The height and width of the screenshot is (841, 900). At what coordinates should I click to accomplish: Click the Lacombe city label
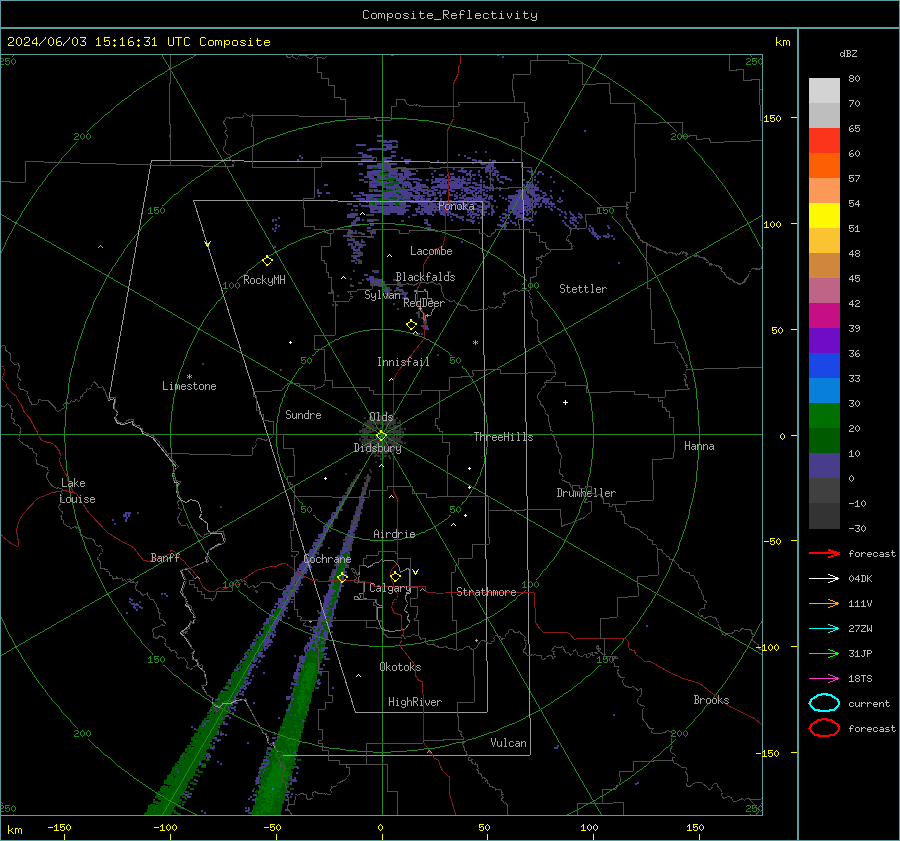(x=431, y=251)
